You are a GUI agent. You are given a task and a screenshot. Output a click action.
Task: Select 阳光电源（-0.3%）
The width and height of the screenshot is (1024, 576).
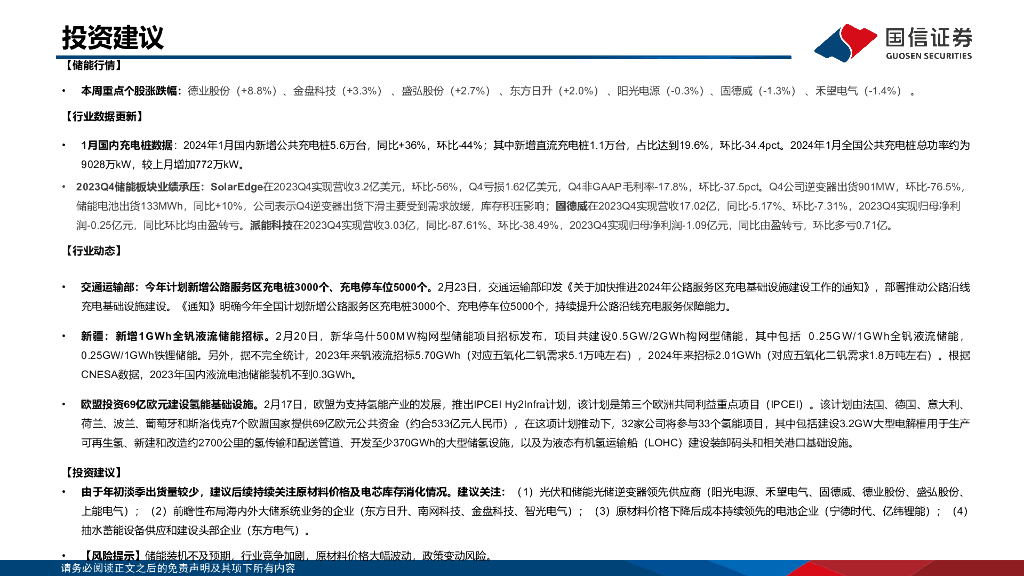click(x=660, y=91)
